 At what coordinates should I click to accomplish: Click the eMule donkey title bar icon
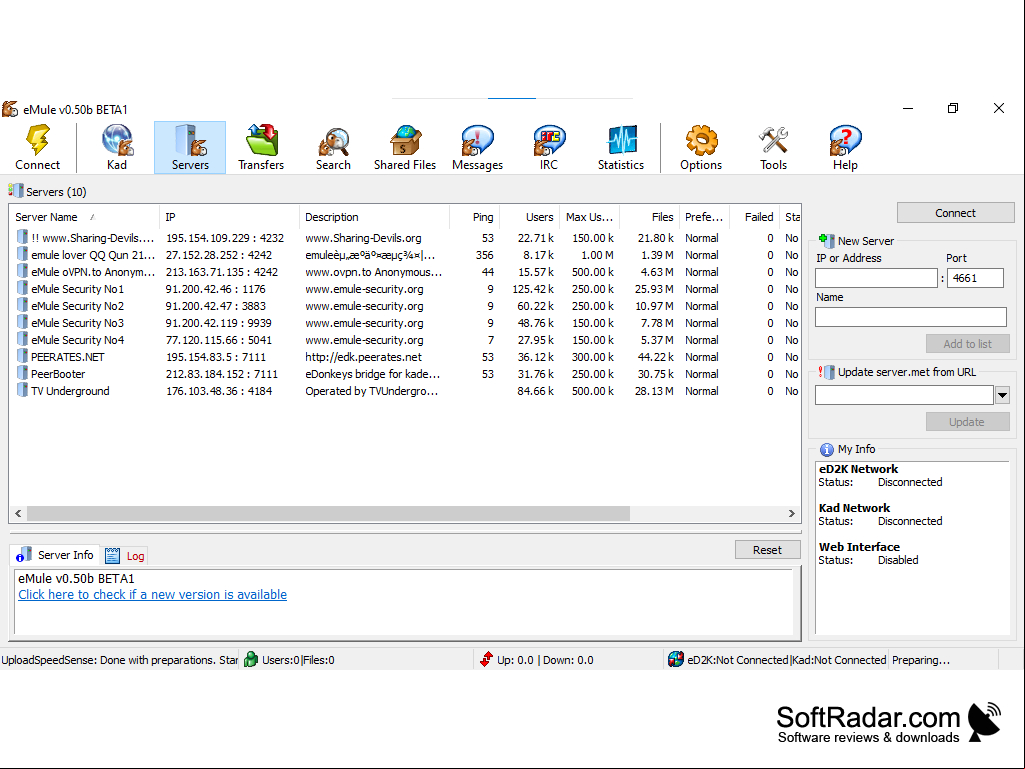(10, 109)
